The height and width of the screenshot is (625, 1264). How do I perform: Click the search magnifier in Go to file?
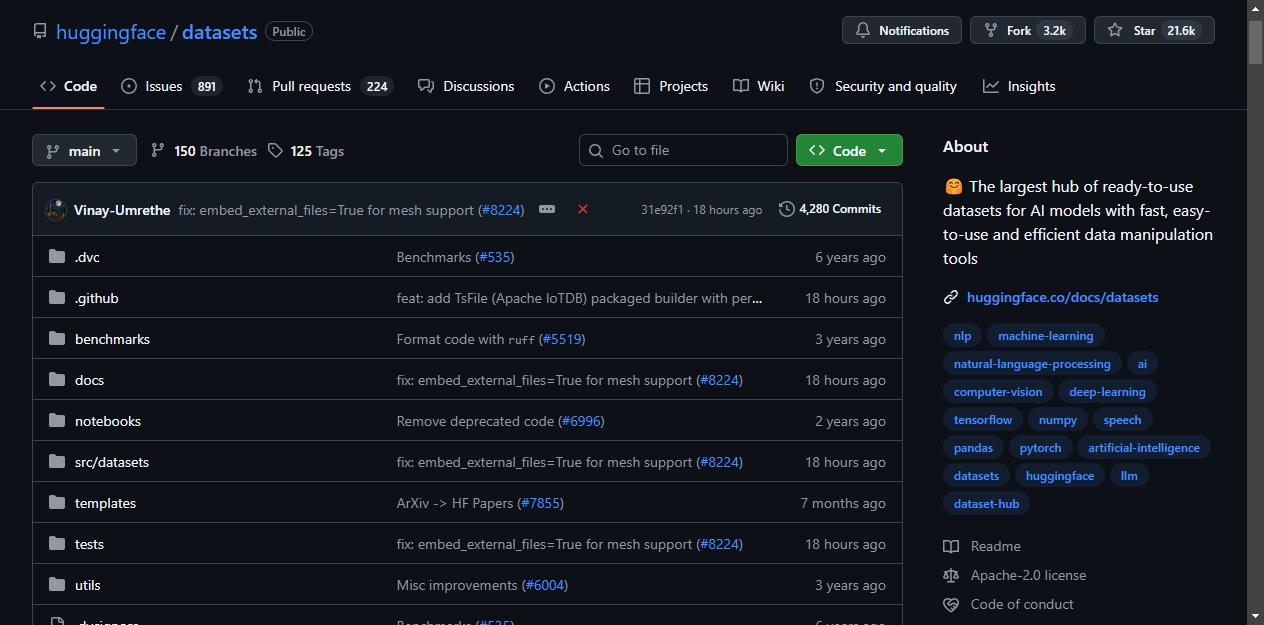(x=596, y=150)
